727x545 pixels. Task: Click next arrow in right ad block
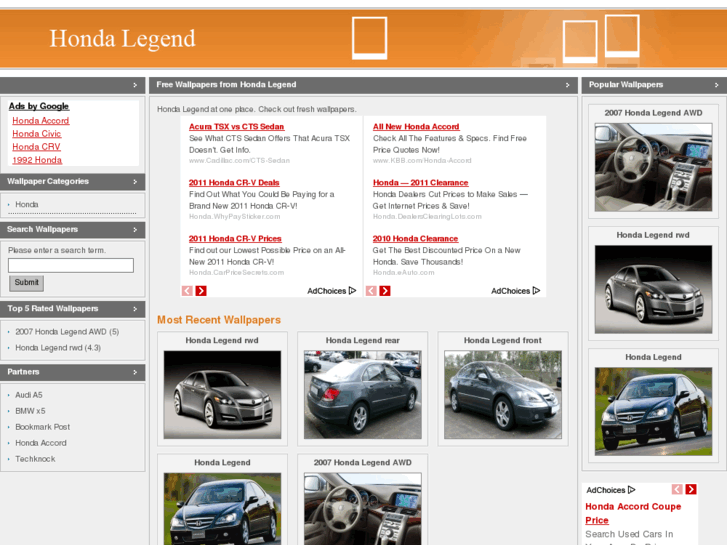(x=385, y=291)
